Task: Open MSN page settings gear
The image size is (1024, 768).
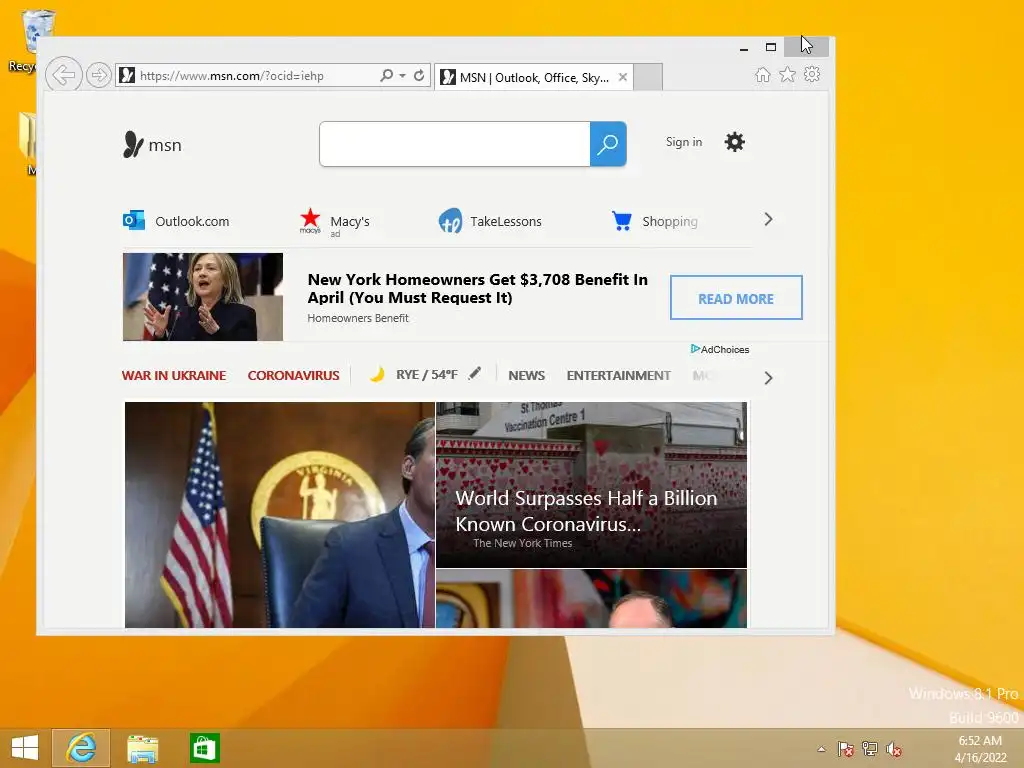Action: (735, 142)
